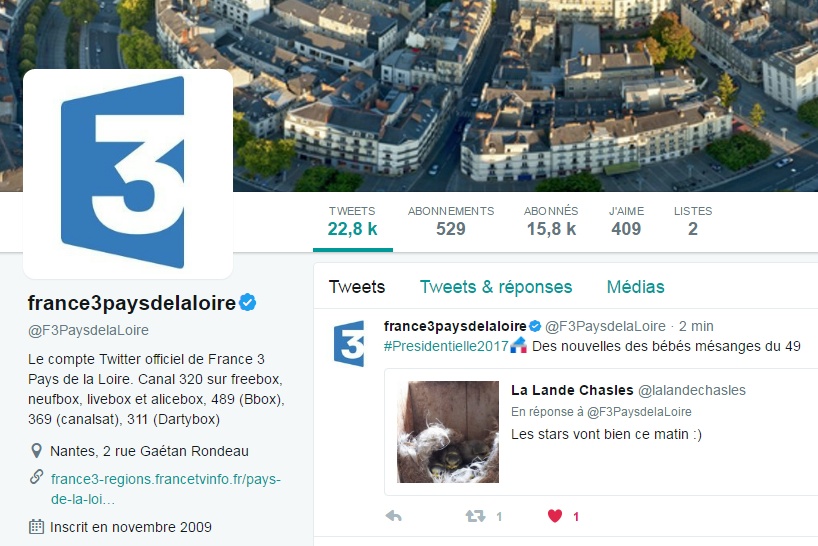Open the bird nest photo thumbnail

(x=448, y=432)
